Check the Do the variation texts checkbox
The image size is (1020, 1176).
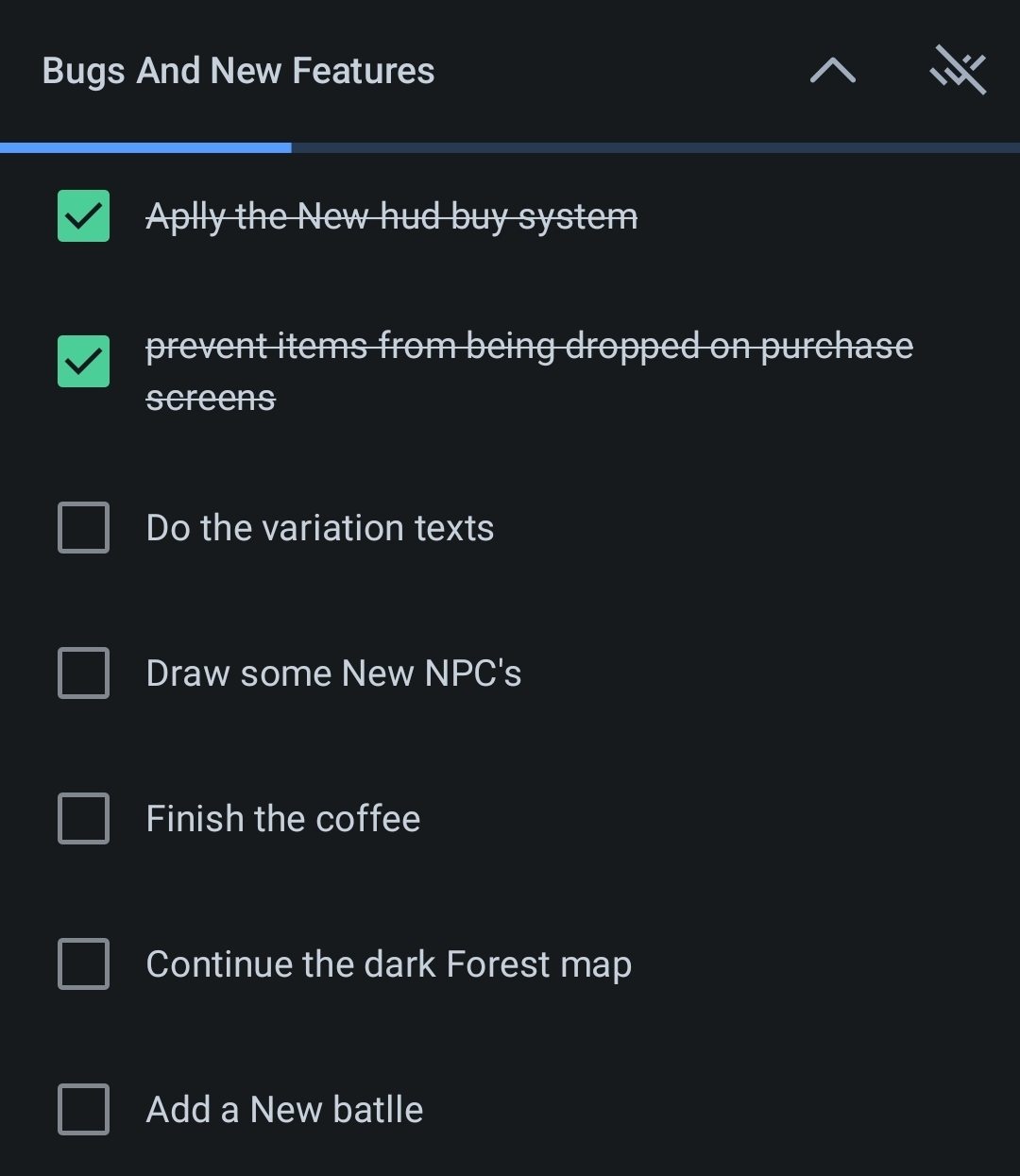coord(83,527)
